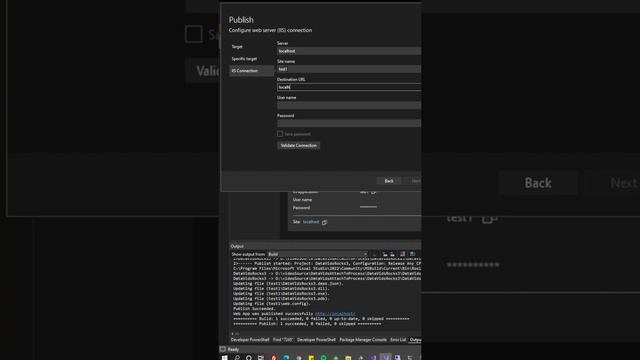Screen dimensions: 640x360
Task: Copy the Site localhost URL
Action: [x=324, y=222]
